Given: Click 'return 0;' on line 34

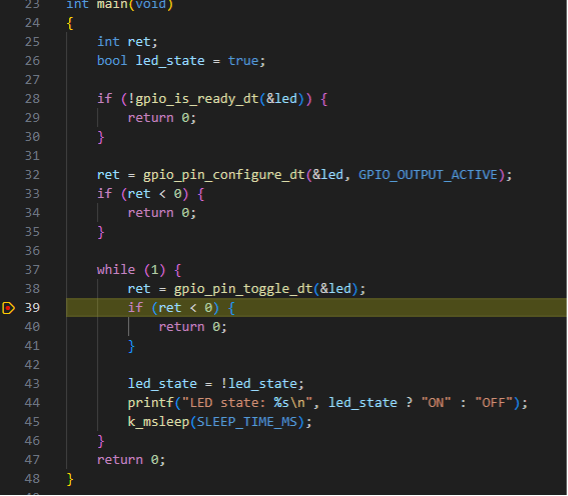Looking at the screenshot, I should (162, 213).
